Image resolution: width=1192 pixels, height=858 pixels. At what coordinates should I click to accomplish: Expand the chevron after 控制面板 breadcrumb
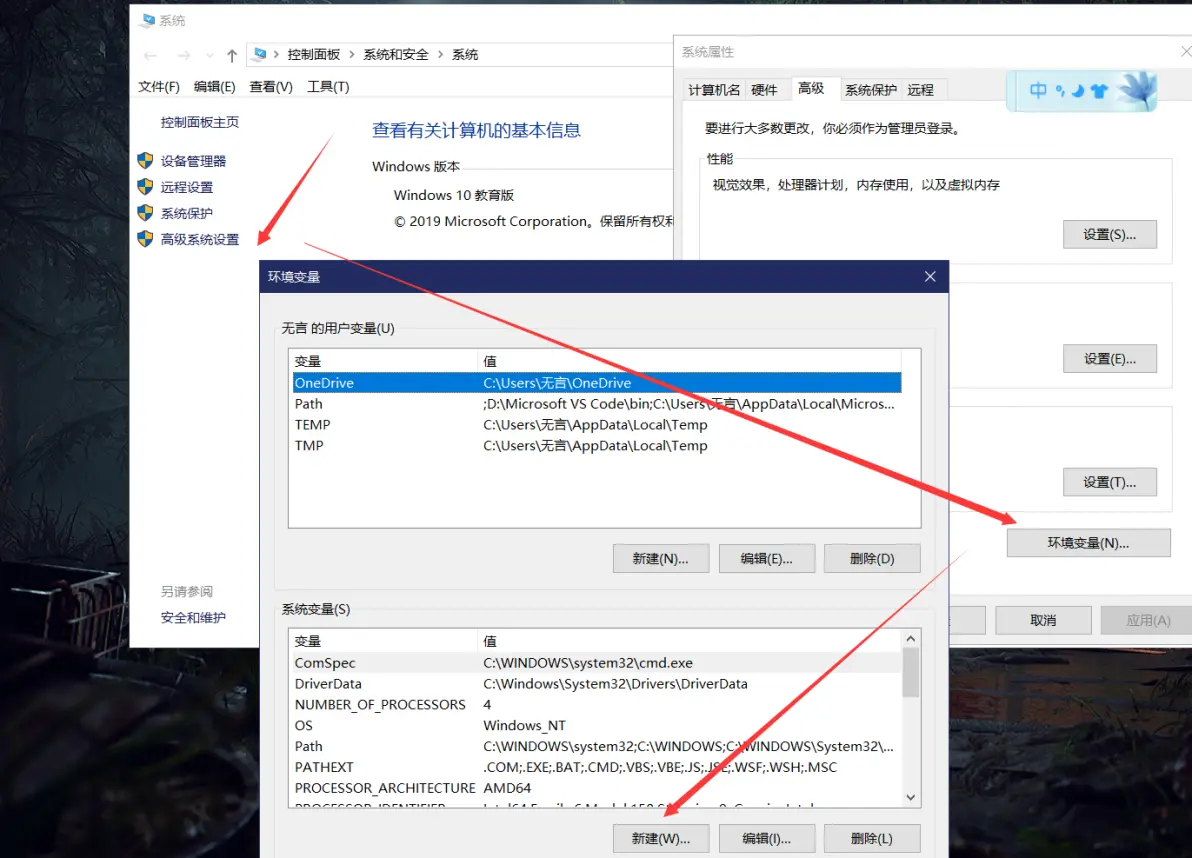[351, 55]
